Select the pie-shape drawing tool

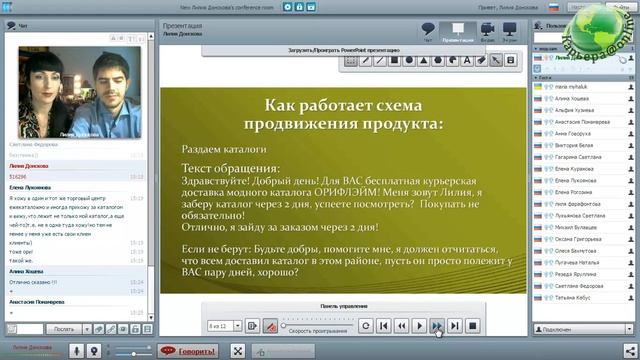[x=453, y=61]
